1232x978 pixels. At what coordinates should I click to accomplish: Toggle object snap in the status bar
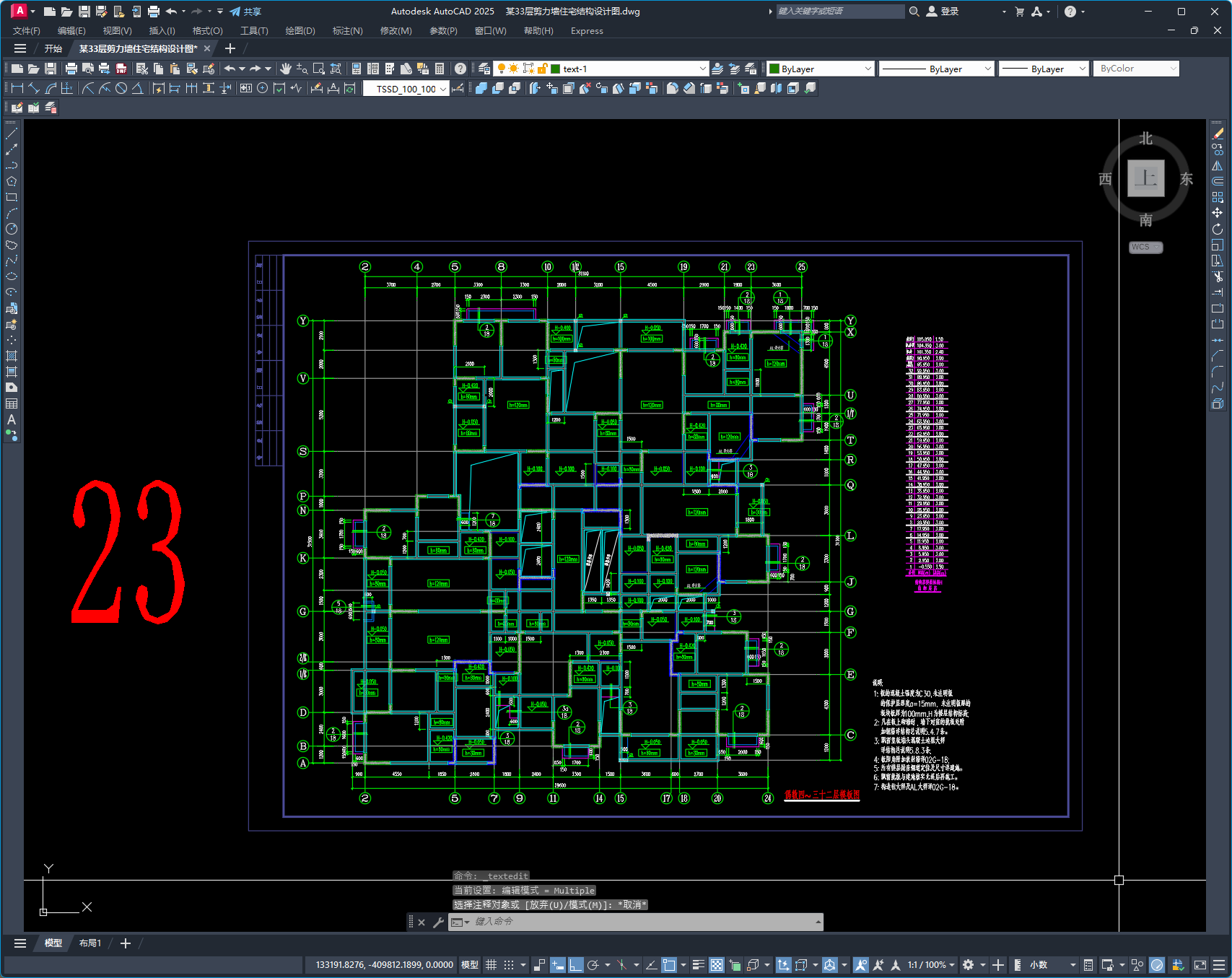[669, 965]
